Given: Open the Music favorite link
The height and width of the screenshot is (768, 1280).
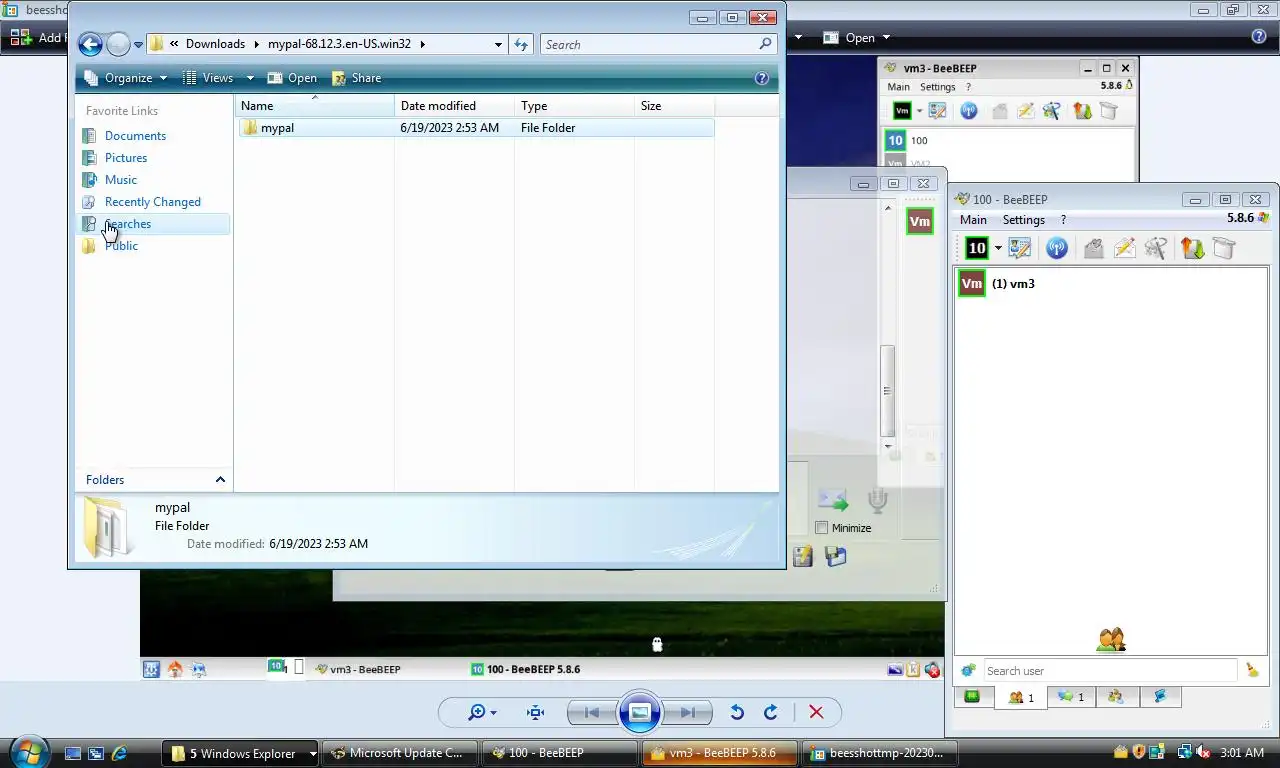Looking at the screenshot, I should 121,180.
